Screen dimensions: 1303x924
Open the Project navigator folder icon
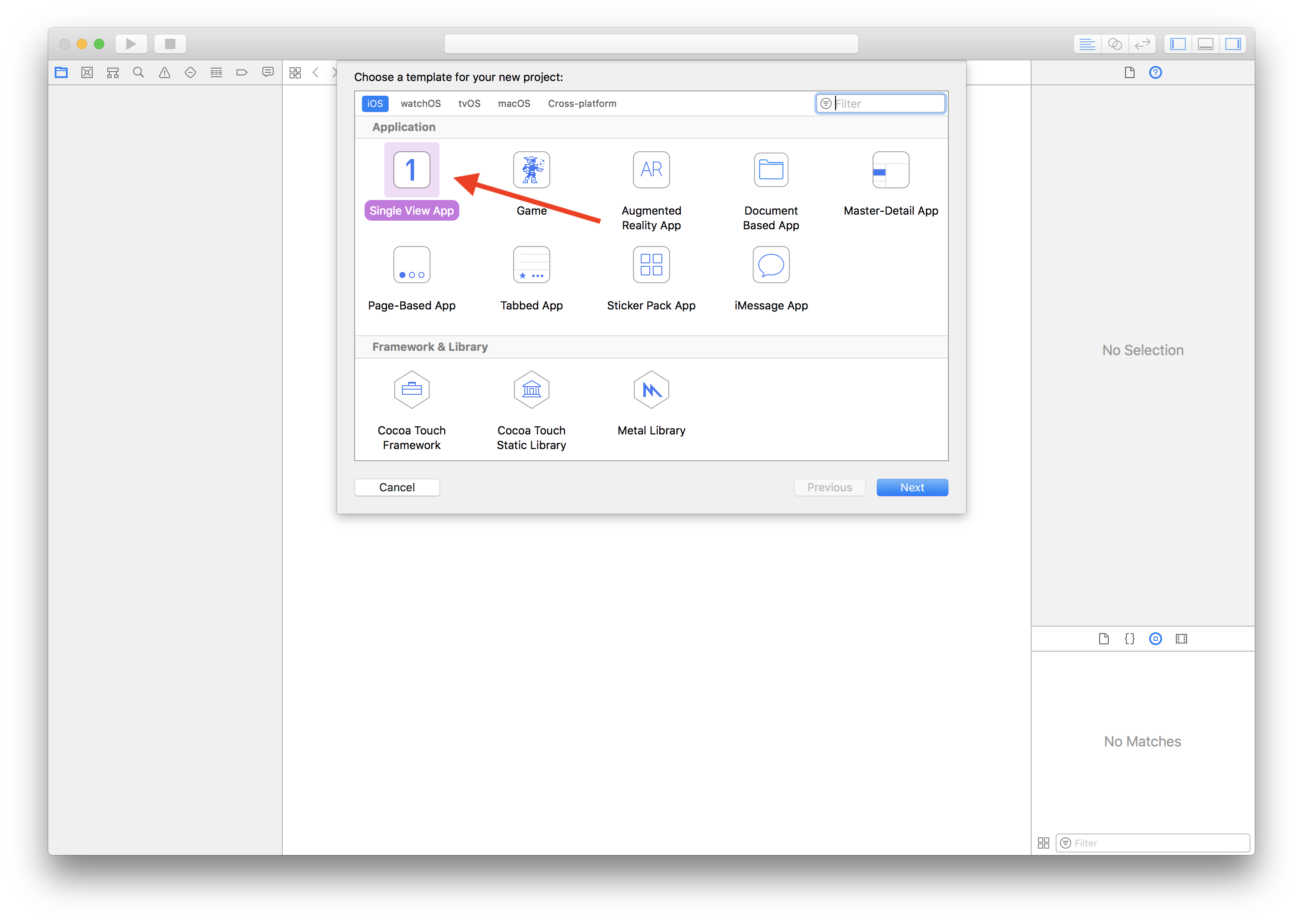[x=61, y=72]
